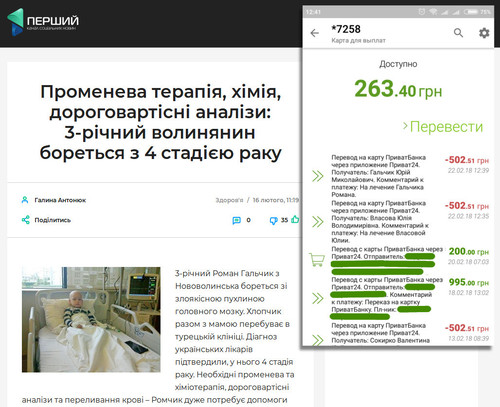Open settings gear in the Privat24 header
The height and width of the screenshot is (407, 500).
[x=484, y=33]
